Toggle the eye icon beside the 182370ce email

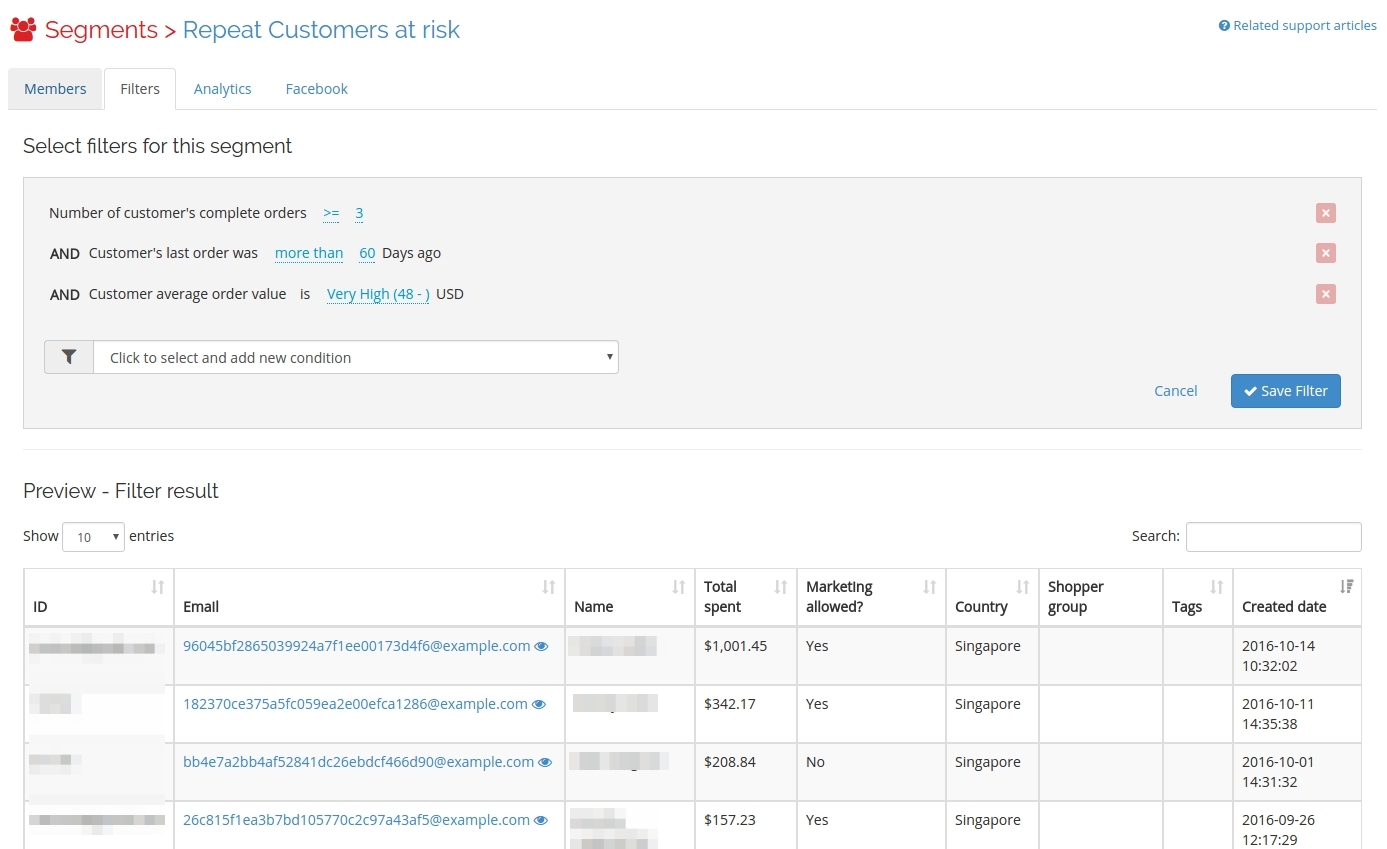coord(539,704)
